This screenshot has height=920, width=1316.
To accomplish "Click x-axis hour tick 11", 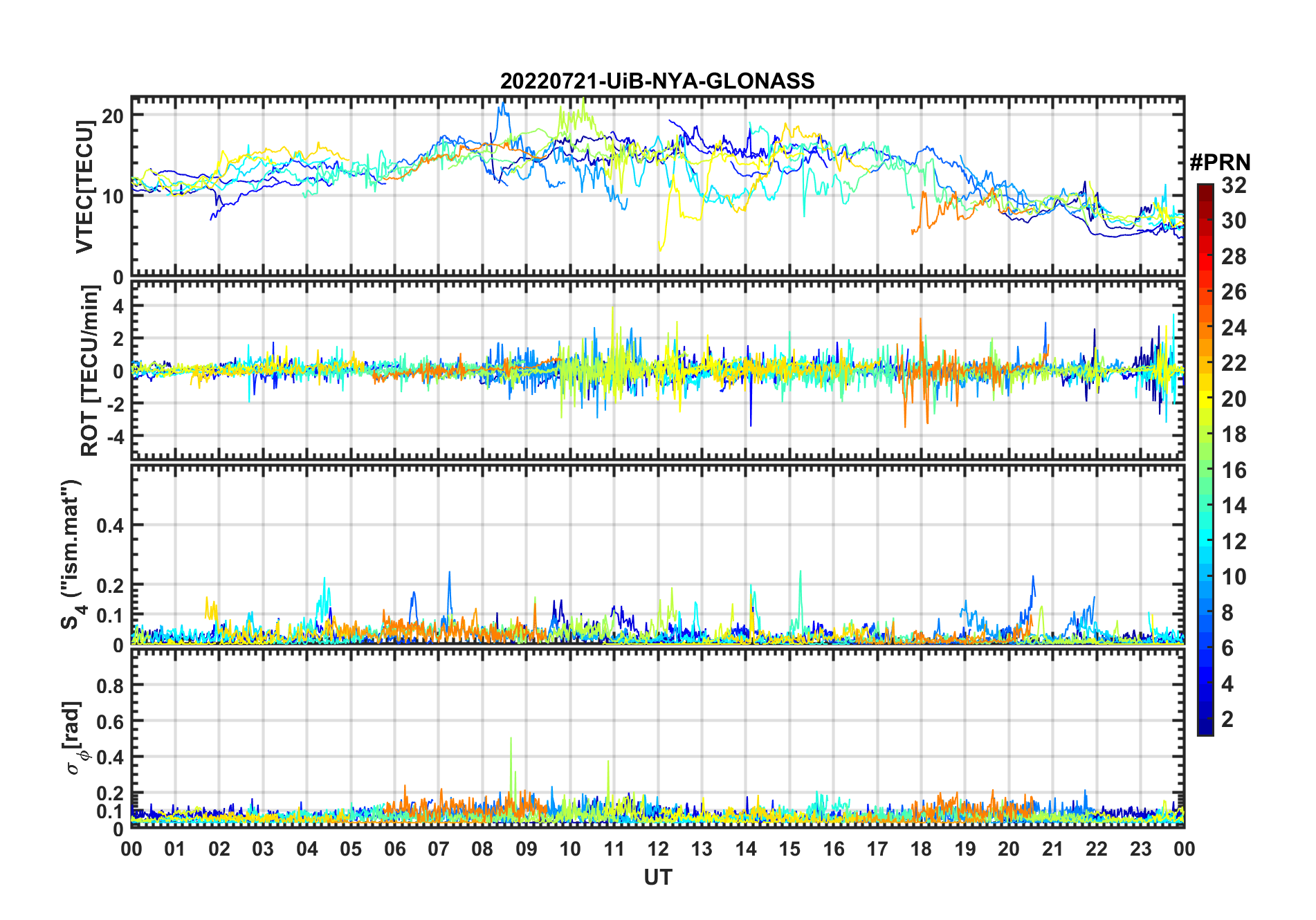I will (614, 849).
